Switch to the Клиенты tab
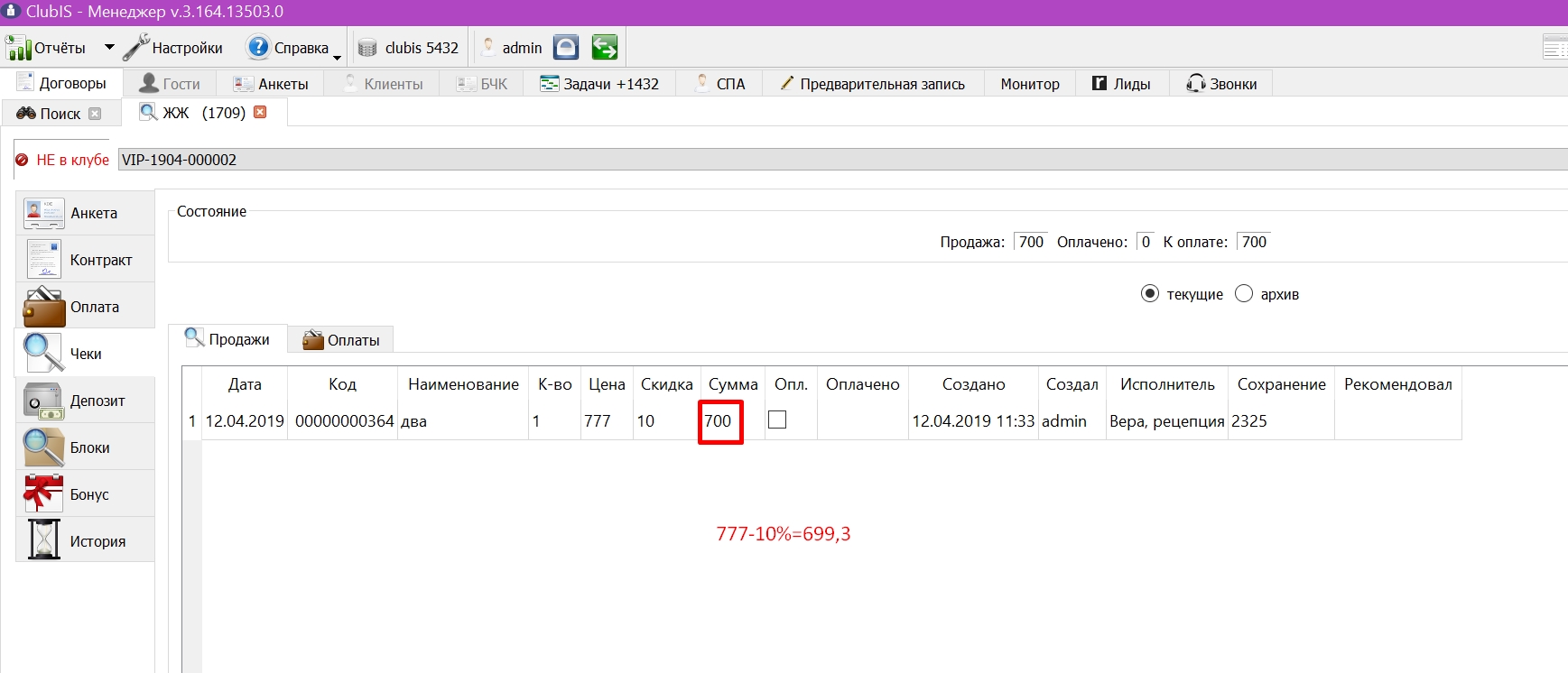 point(384,83)
